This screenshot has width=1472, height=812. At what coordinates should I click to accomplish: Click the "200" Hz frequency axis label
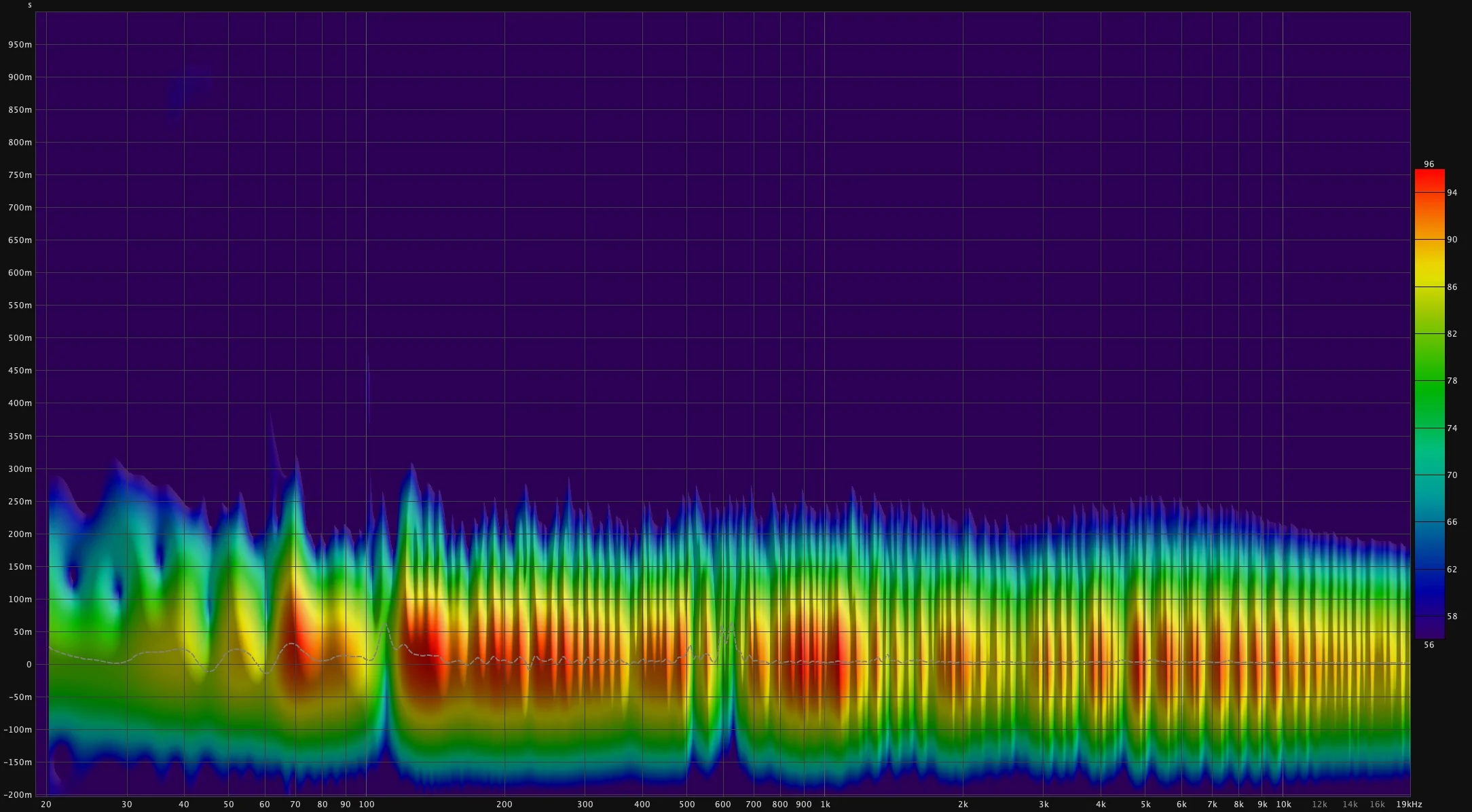click(x=504, y=805)
